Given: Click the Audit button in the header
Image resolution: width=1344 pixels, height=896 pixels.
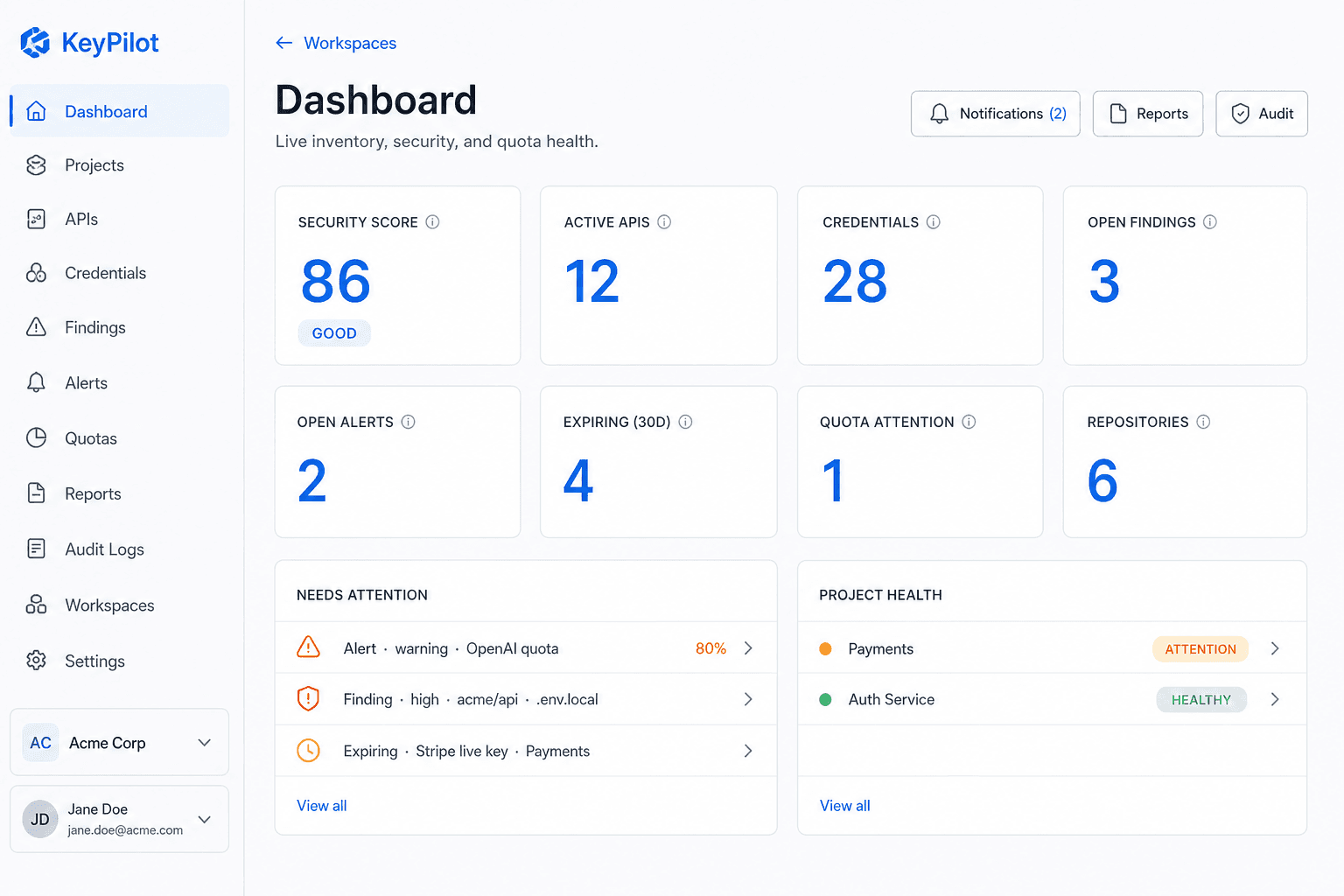Looking at the screenshot, I should click(1262, 114).
